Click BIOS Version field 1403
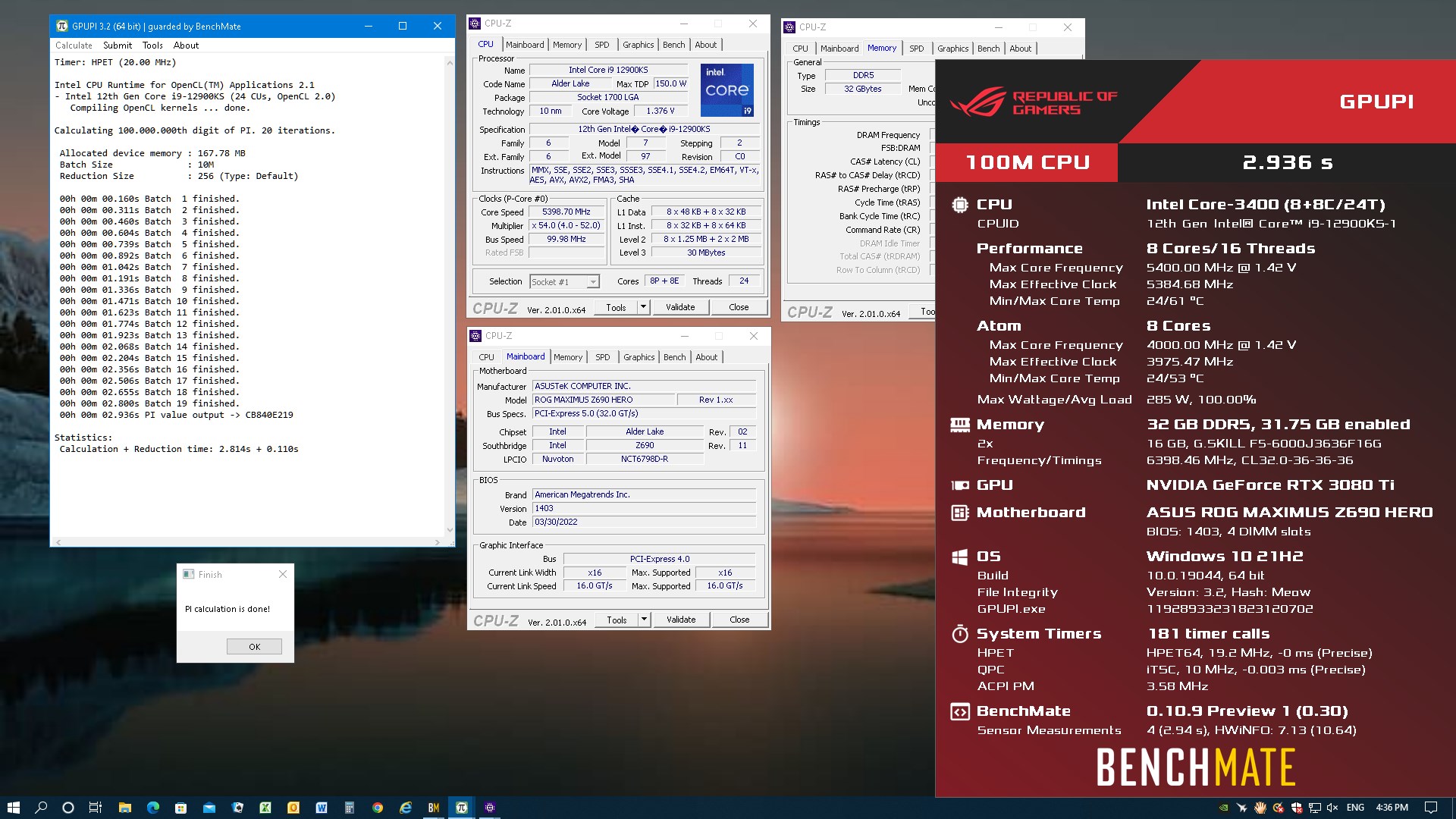The image size is (1456, 819). 644,509
